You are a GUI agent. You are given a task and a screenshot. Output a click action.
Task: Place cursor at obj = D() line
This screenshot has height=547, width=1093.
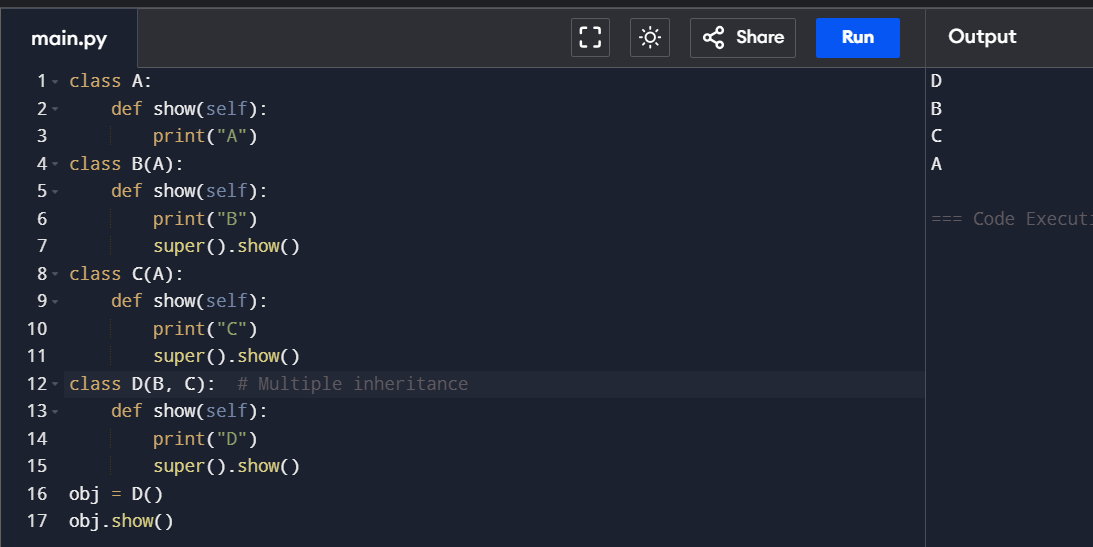tap(116, 494)
